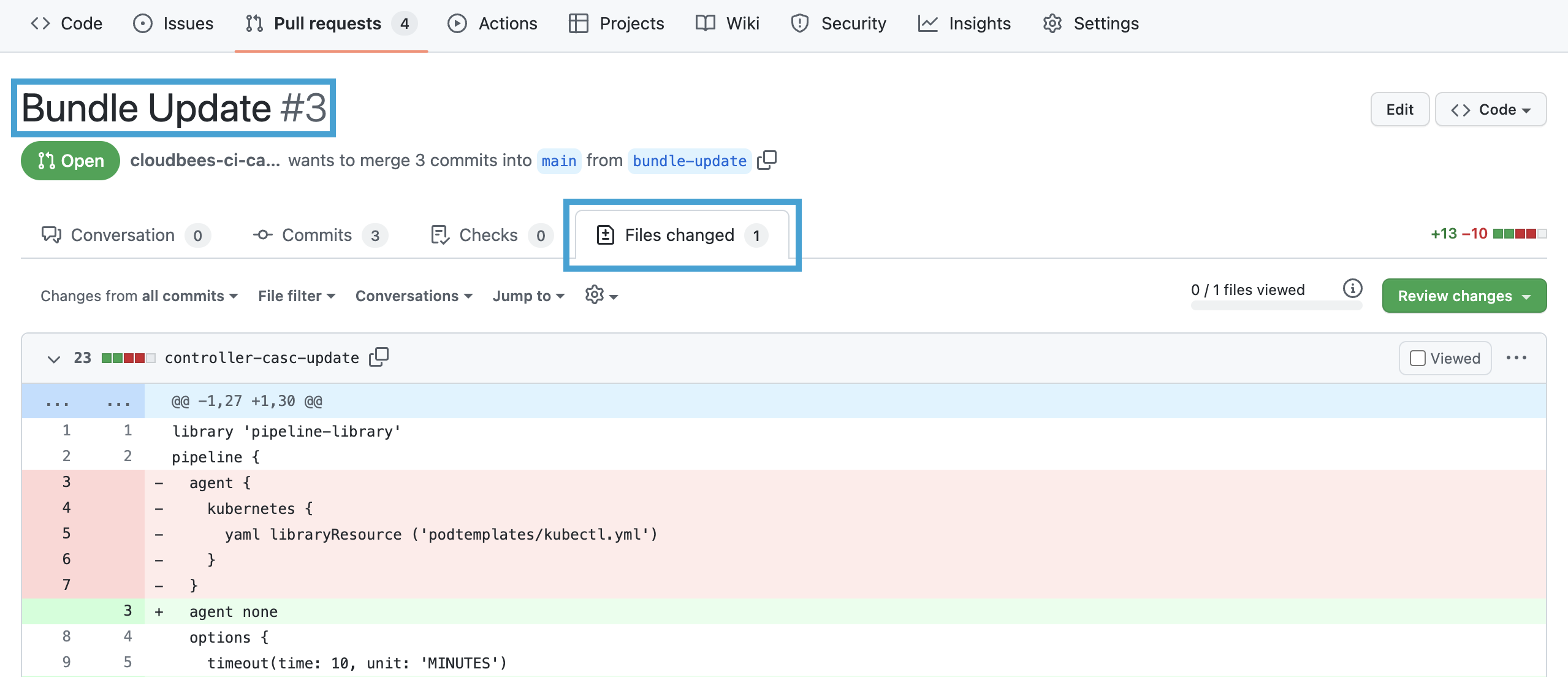
Task: Expand Changes from all commits dropdown
Action: pyautogui.click(x=139, y=296)
